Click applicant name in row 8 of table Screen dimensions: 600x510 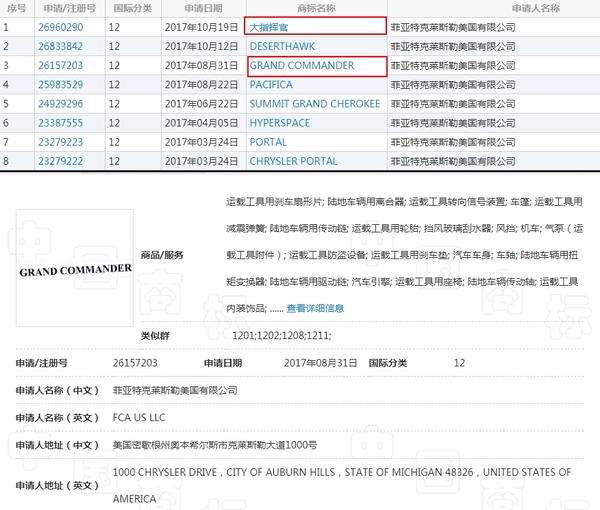pyautogui.click(x=453, y=161)
